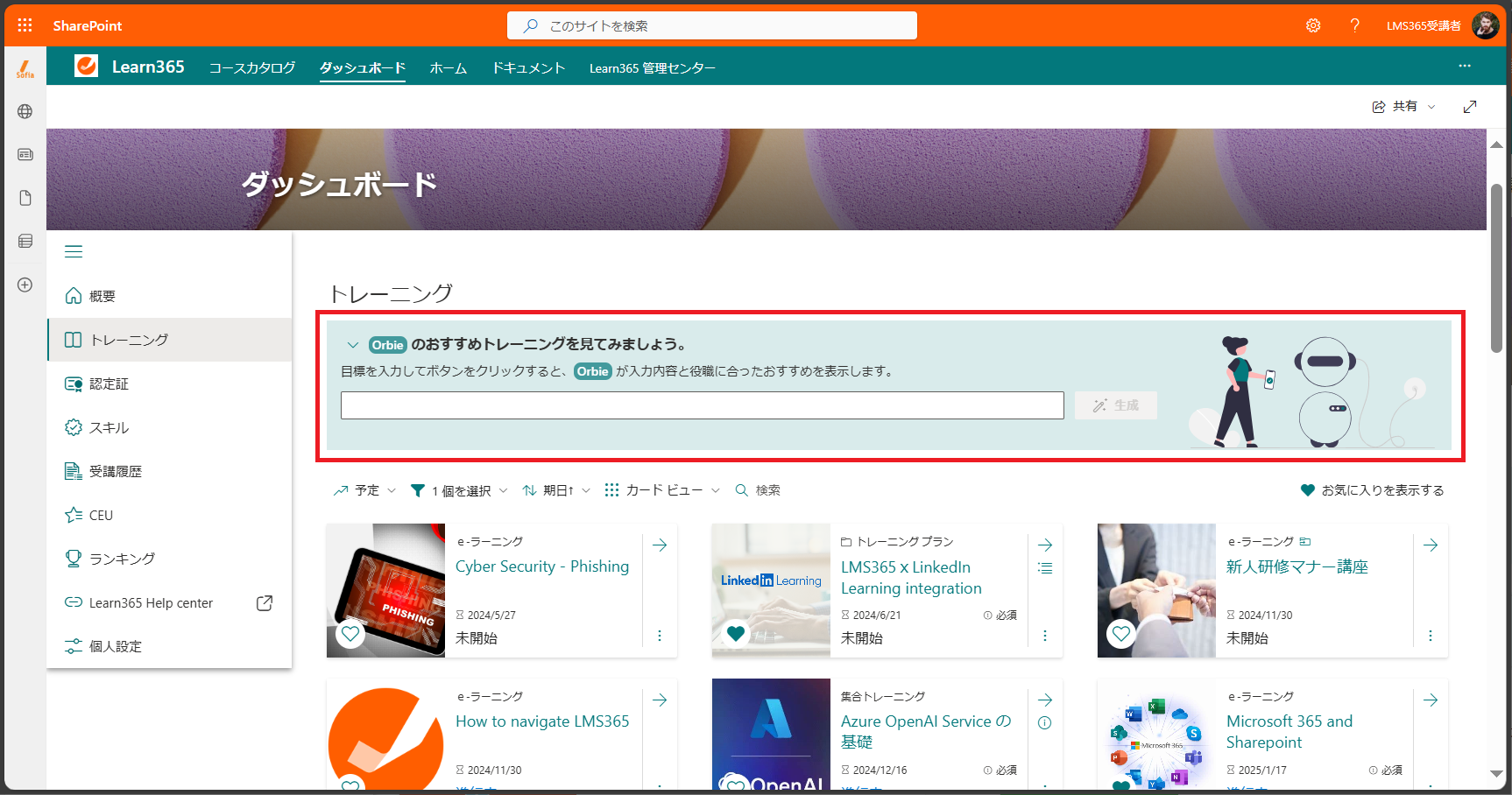
Task: Click the help question mark icon
Action: tap(1355, 25)
